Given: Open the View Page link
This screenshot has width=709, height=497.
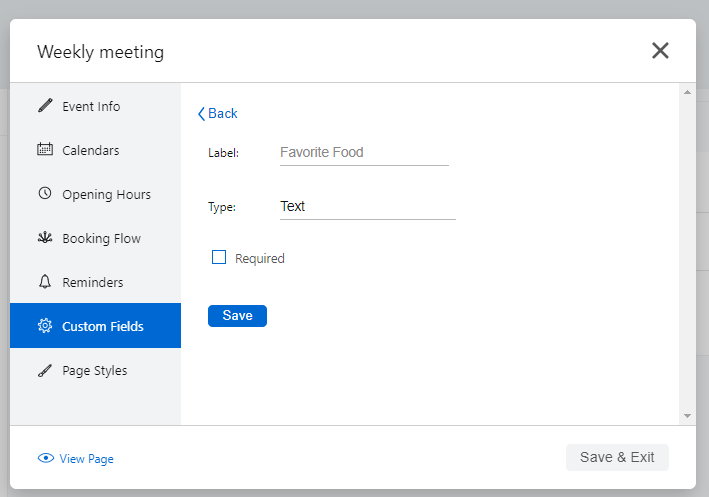Looking at the screenshot, I should [x=86, y=459].
